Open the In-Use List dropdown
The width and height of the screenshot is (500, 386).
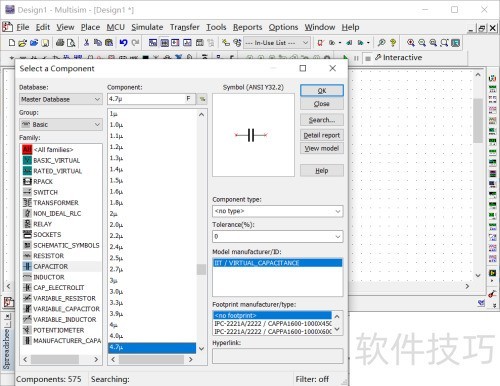coord(277,43)
